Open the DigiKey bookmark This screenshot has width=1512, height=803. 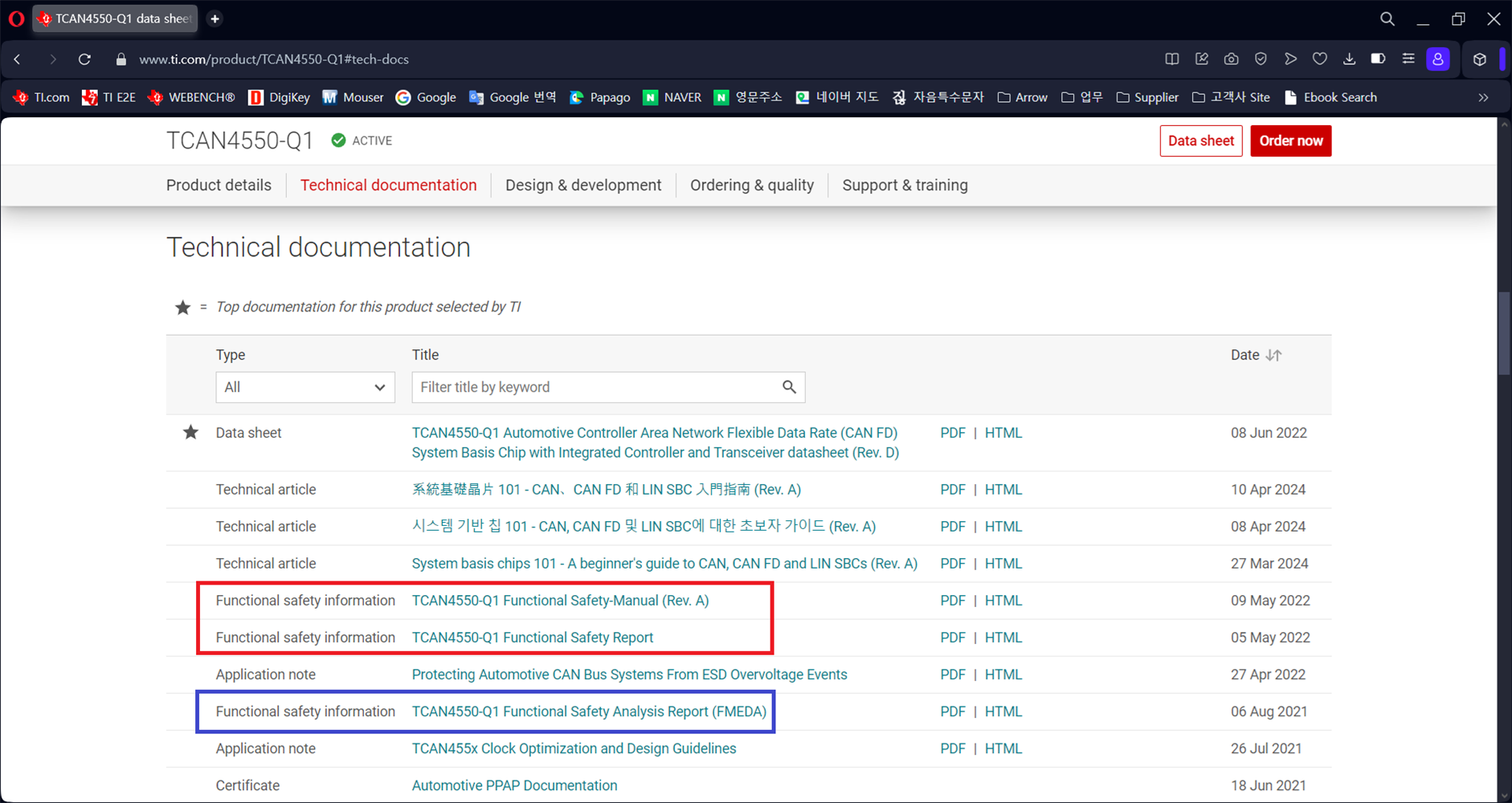(x=280, y=97)
